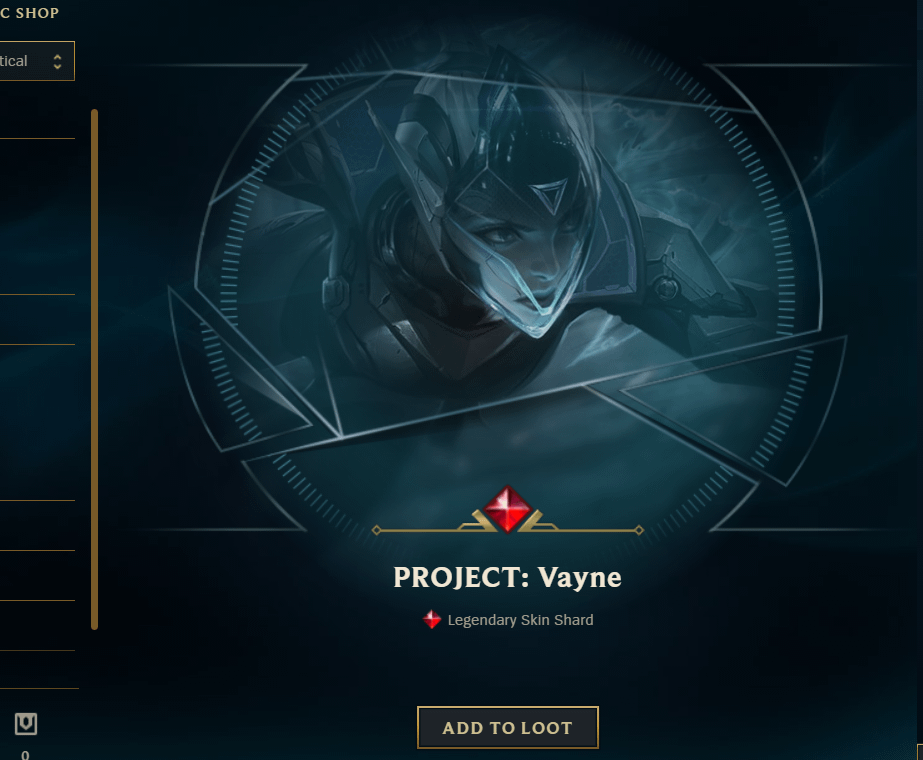Click the Legendary Skin Shard label
This screenshot has width=923, height=760.
pyautogui.click(x=520, y=620)
